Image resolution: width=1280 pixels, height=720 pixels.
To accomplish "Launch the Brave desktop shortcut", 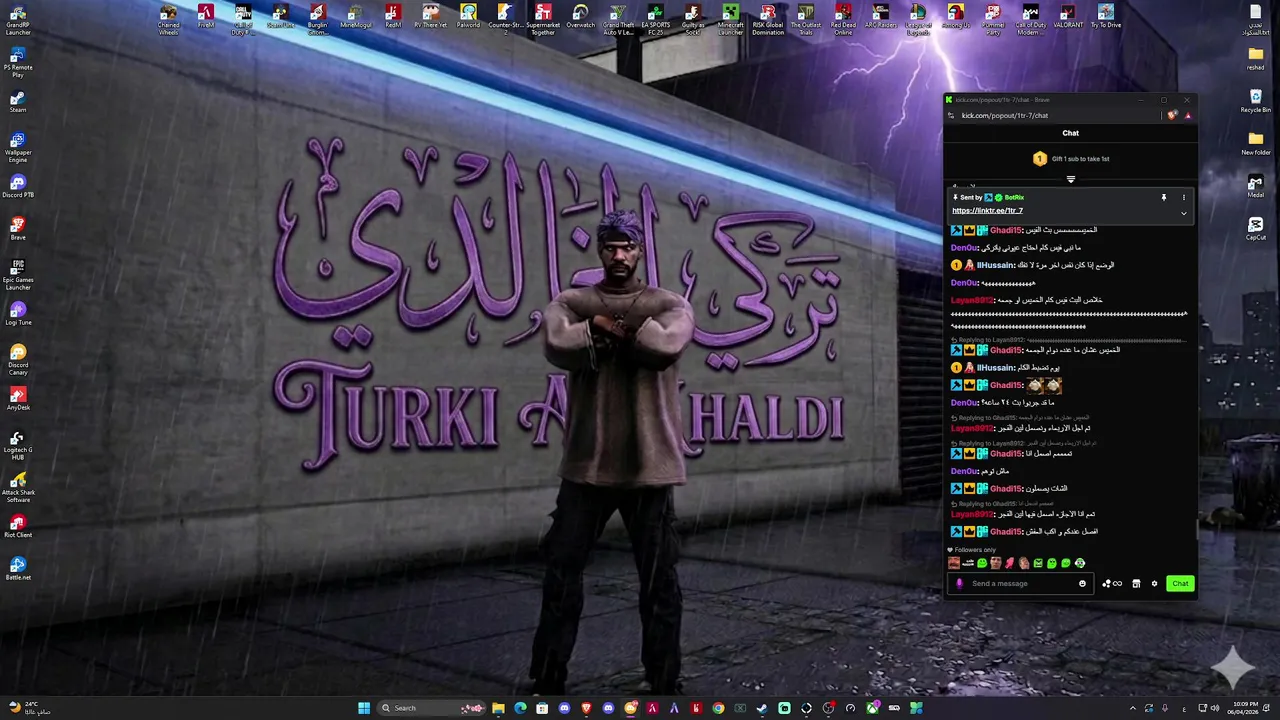I will [x=18, y=230].
